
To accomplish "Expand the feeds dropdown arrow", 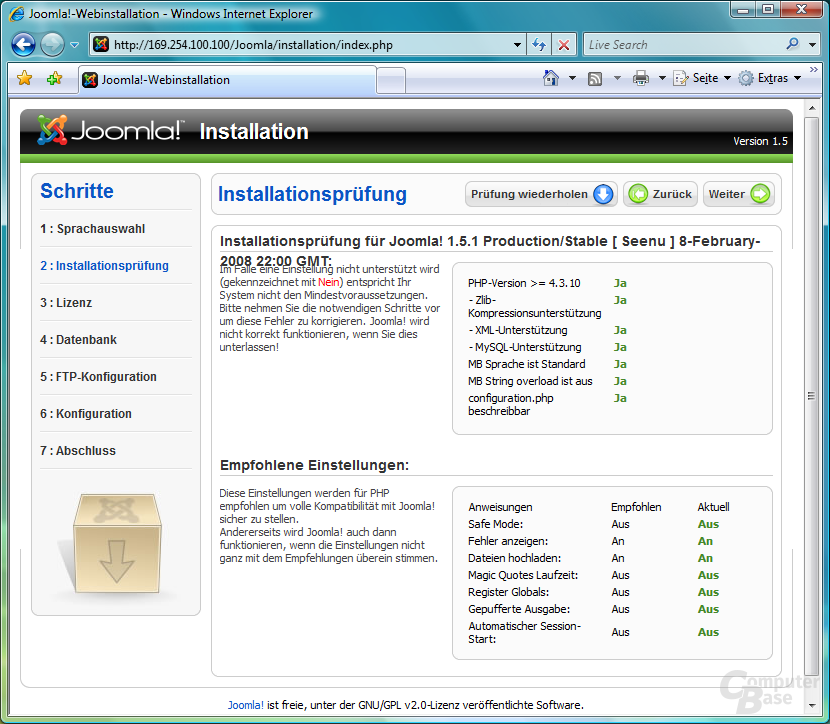I will [617, 78].
